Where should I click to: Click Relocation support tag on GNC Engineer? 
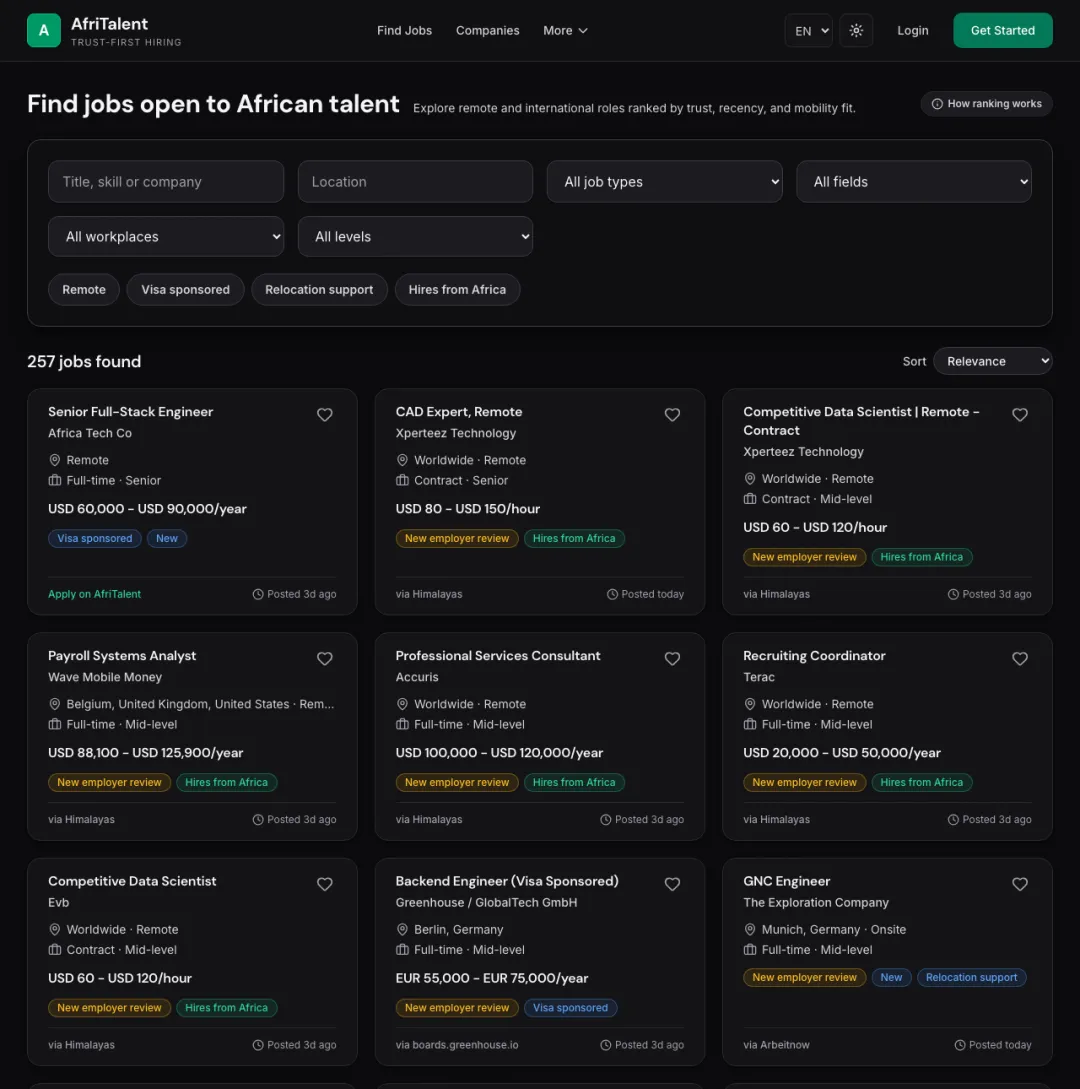971,977
